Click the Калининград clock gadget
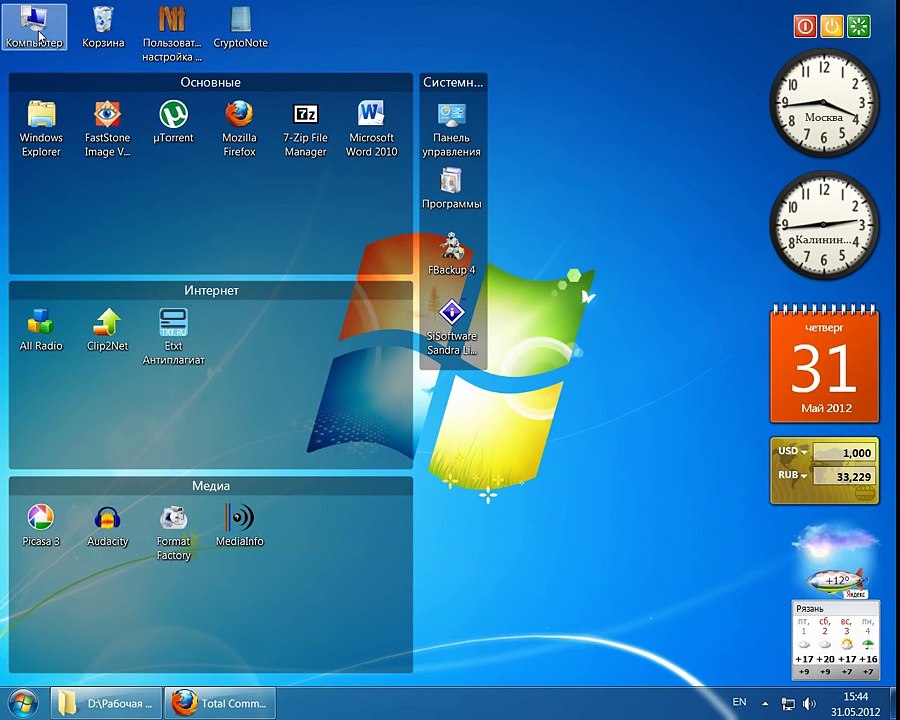This screenshot has height=720, width=900. (x=824, y=225)
